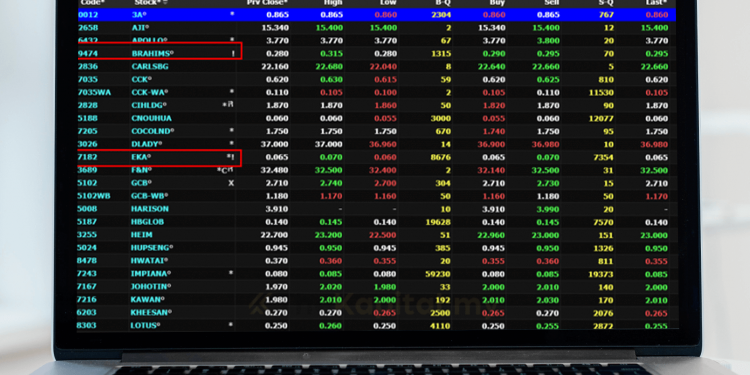This screenshot has height=375, width=750.
Task: Open the HEIM stock name
Action: (x=142, y=234)
